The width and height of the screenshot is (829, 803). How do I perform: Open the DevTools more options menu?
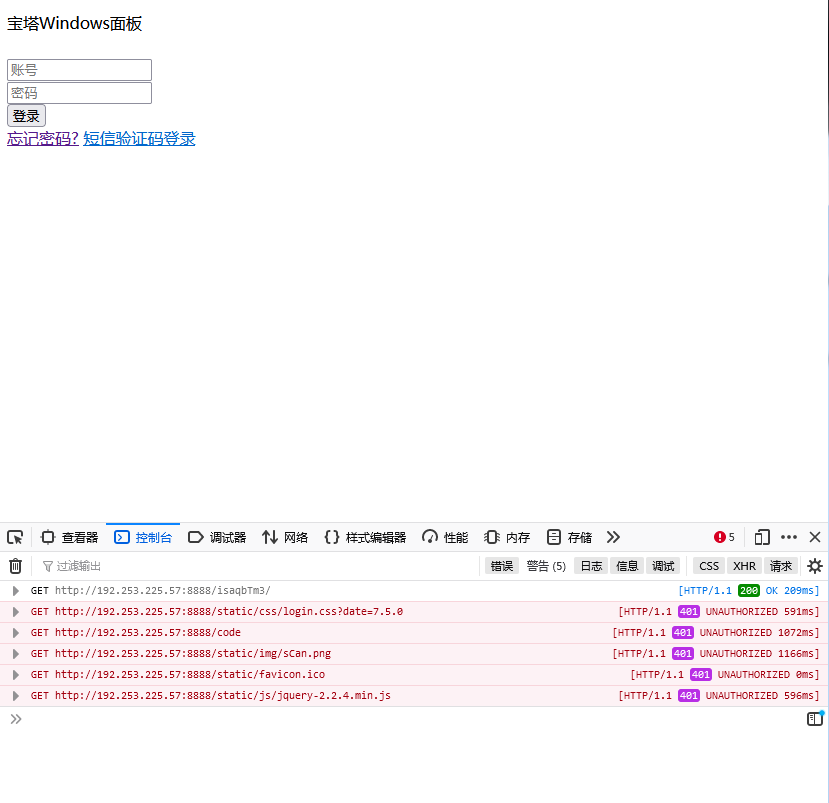pos(789,538)
